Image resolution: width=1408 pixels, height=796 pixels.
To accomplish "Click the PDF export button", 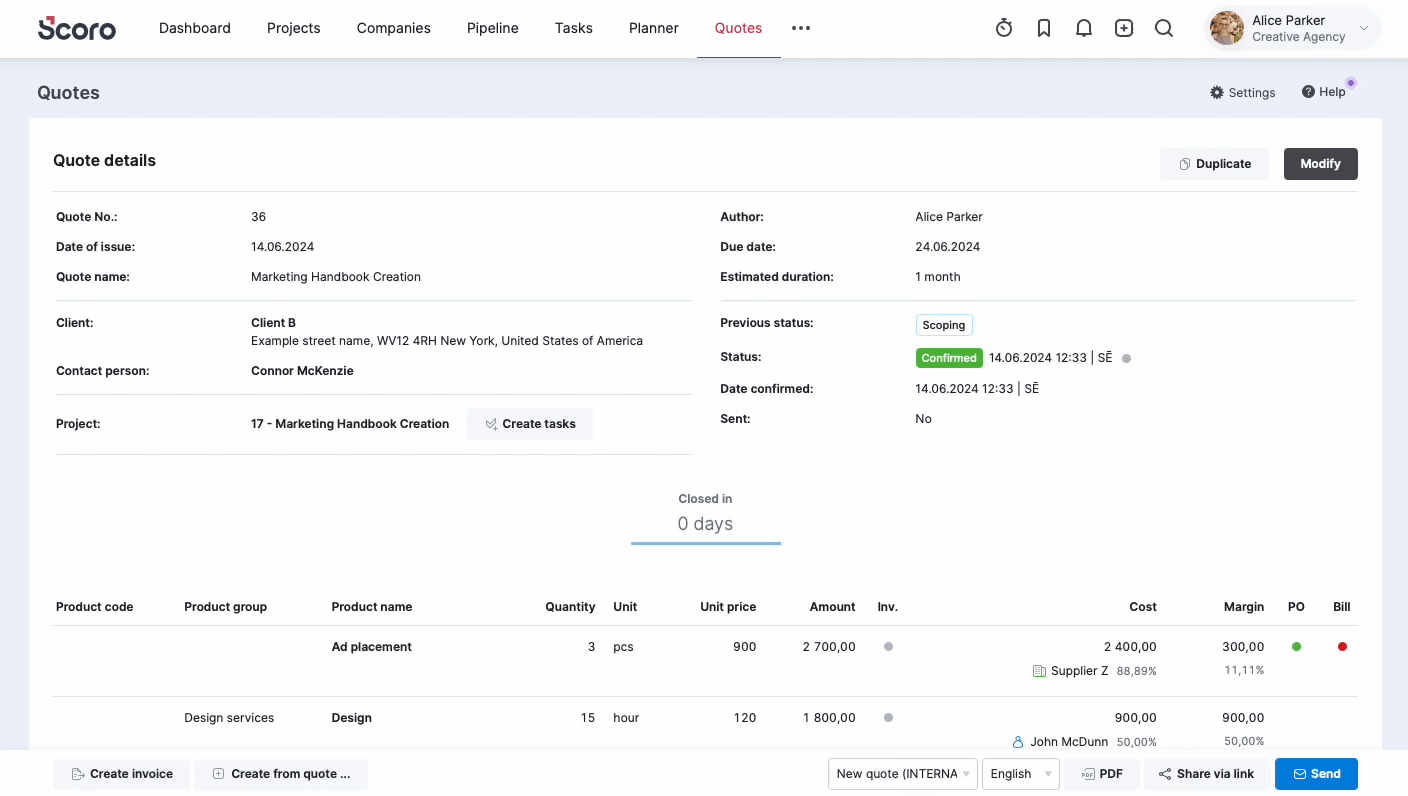I will tap(1102, 774).
